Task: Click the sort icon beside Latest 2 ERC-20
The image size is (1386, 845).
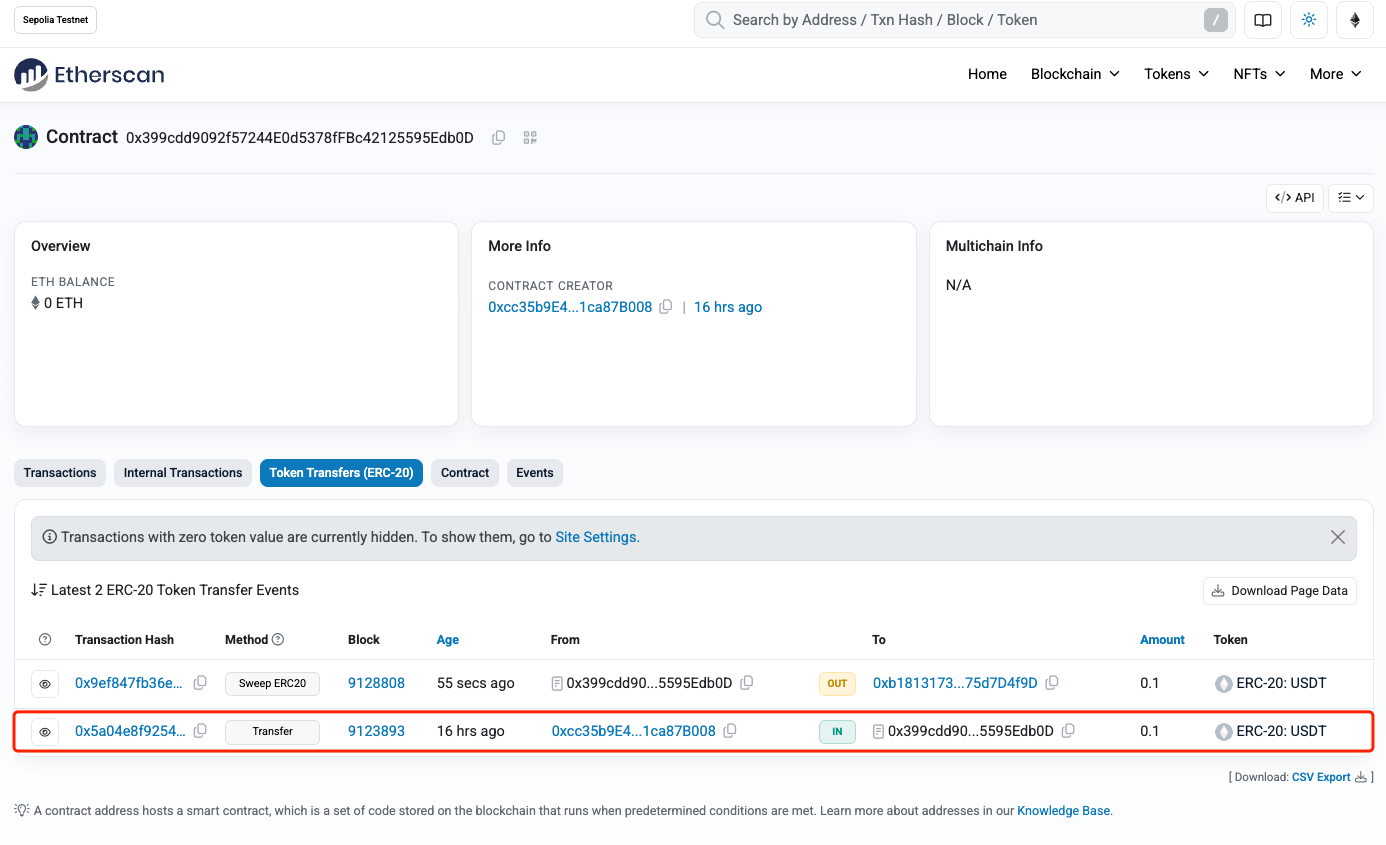Action: coord(38,590)
